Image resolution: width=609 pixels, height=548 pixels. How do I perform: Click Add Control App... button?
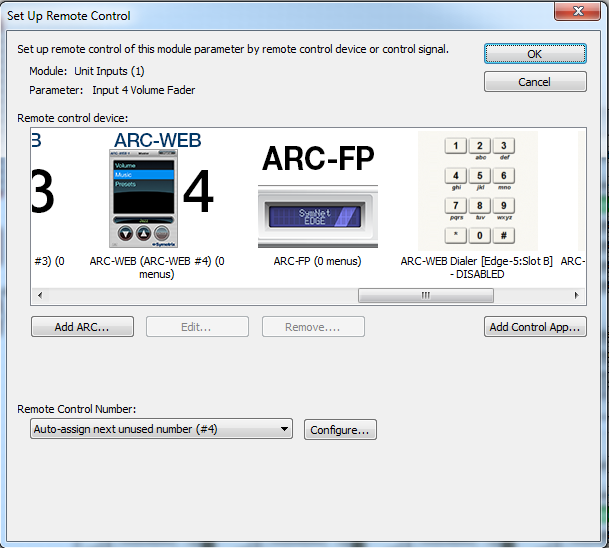(535, 327)
